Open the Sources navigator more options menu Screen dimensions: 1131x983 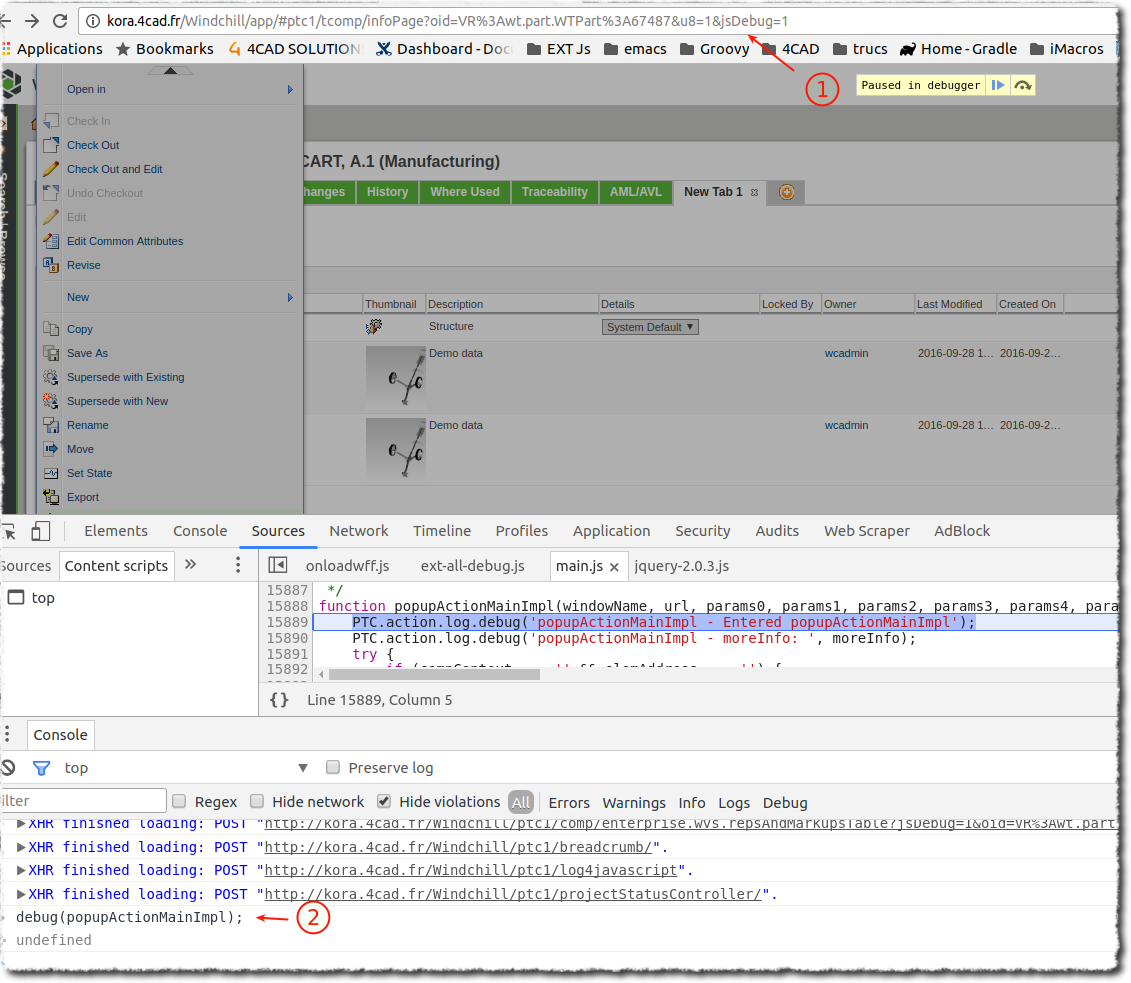(x=238, y=565)
